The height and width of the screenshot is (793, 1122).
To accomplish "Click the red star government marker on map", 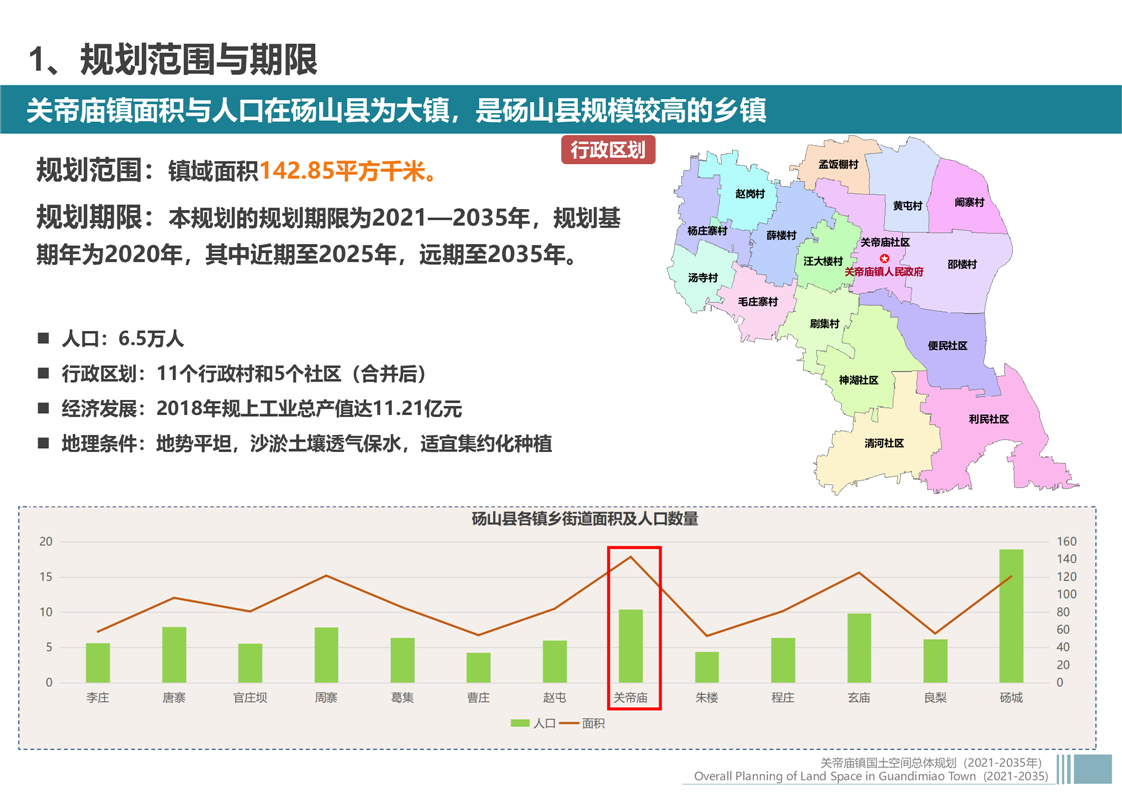I will 884,258.
